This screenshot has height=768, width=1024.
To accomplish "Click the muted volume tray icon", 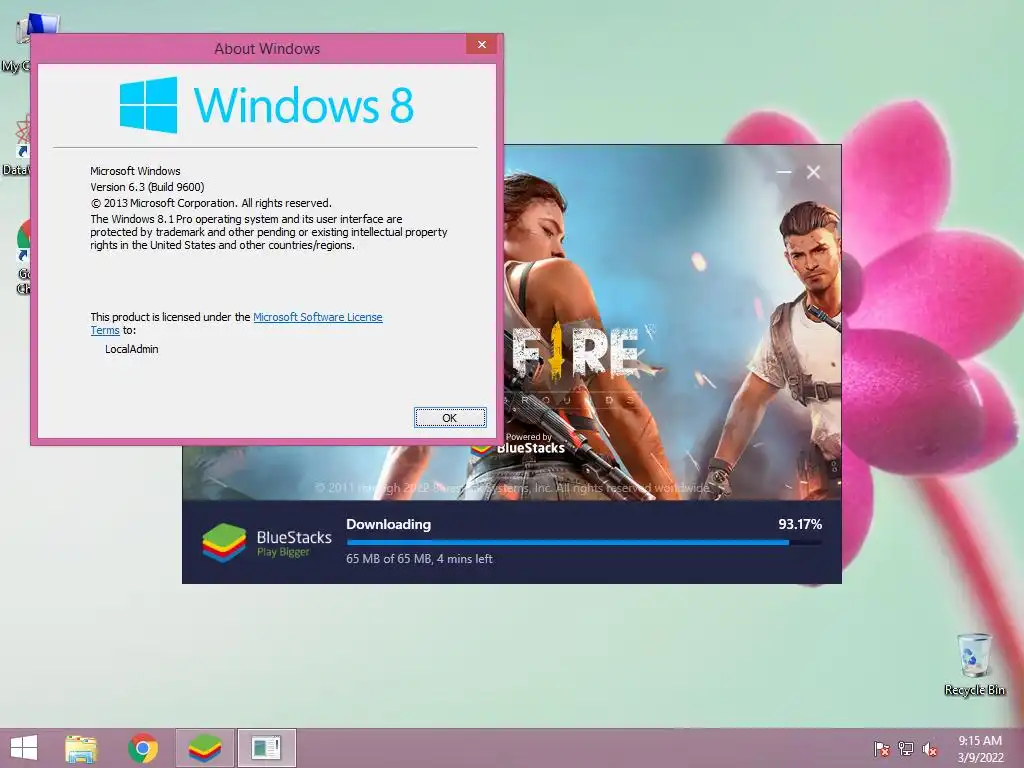I will pyautogui.click(x=930, y=749).
